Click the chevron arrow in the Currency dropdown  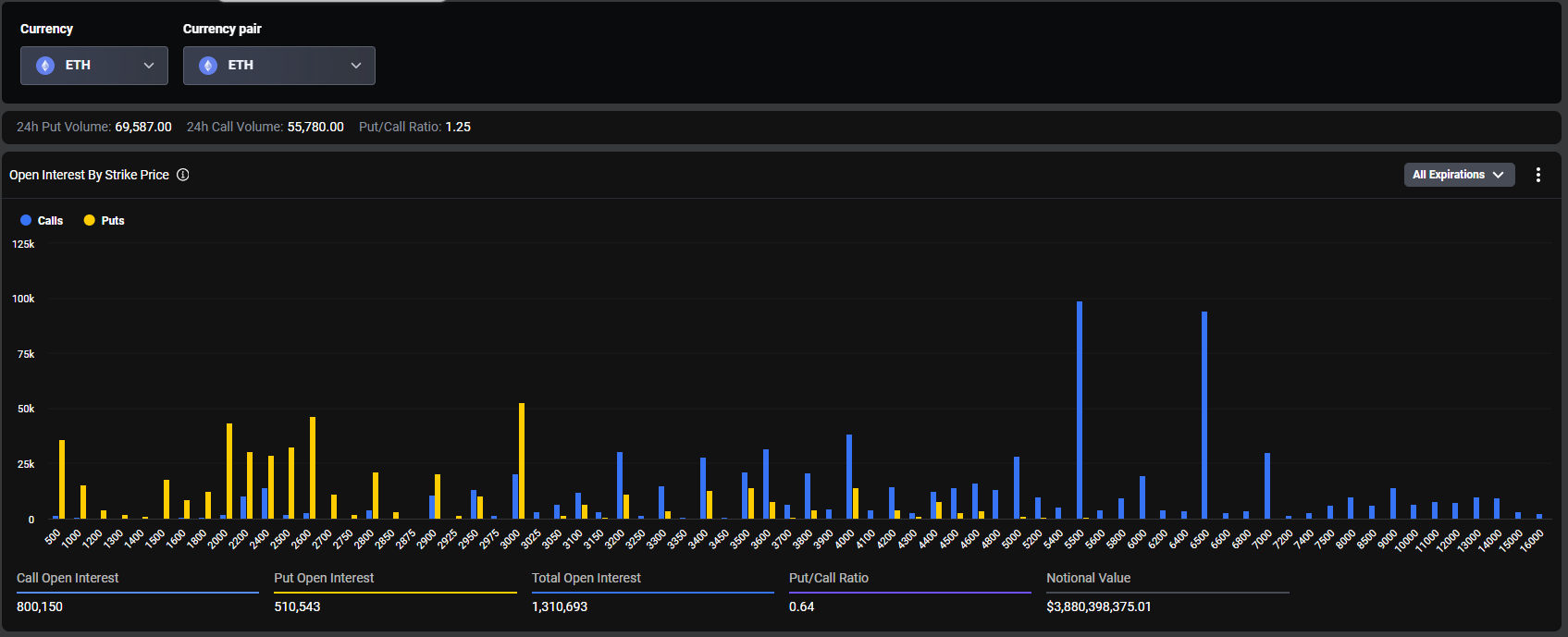tap(149, 66)
